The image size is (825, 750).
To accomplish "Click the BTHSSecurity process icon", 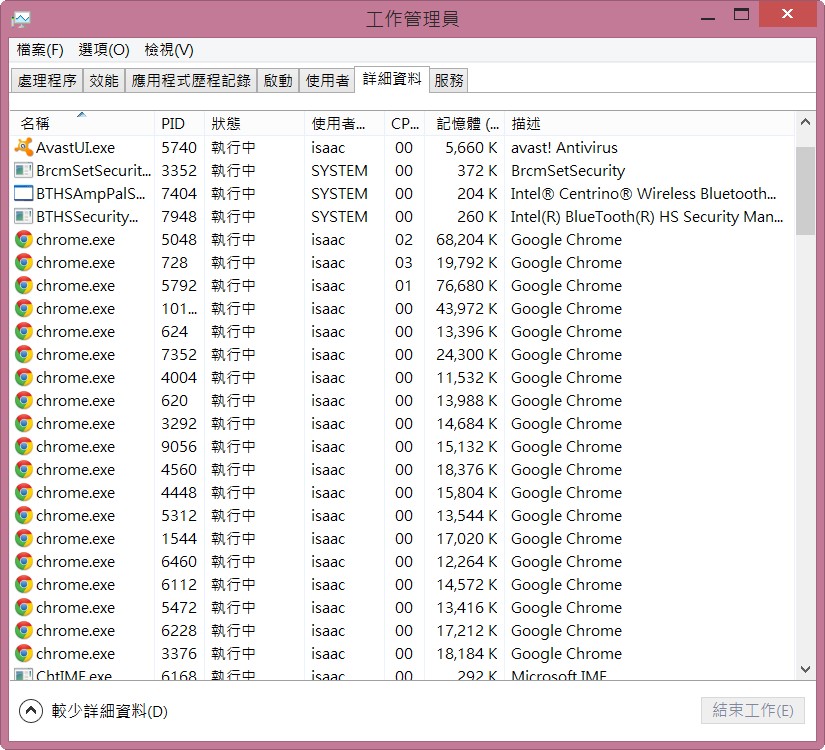I will [24, 216].
